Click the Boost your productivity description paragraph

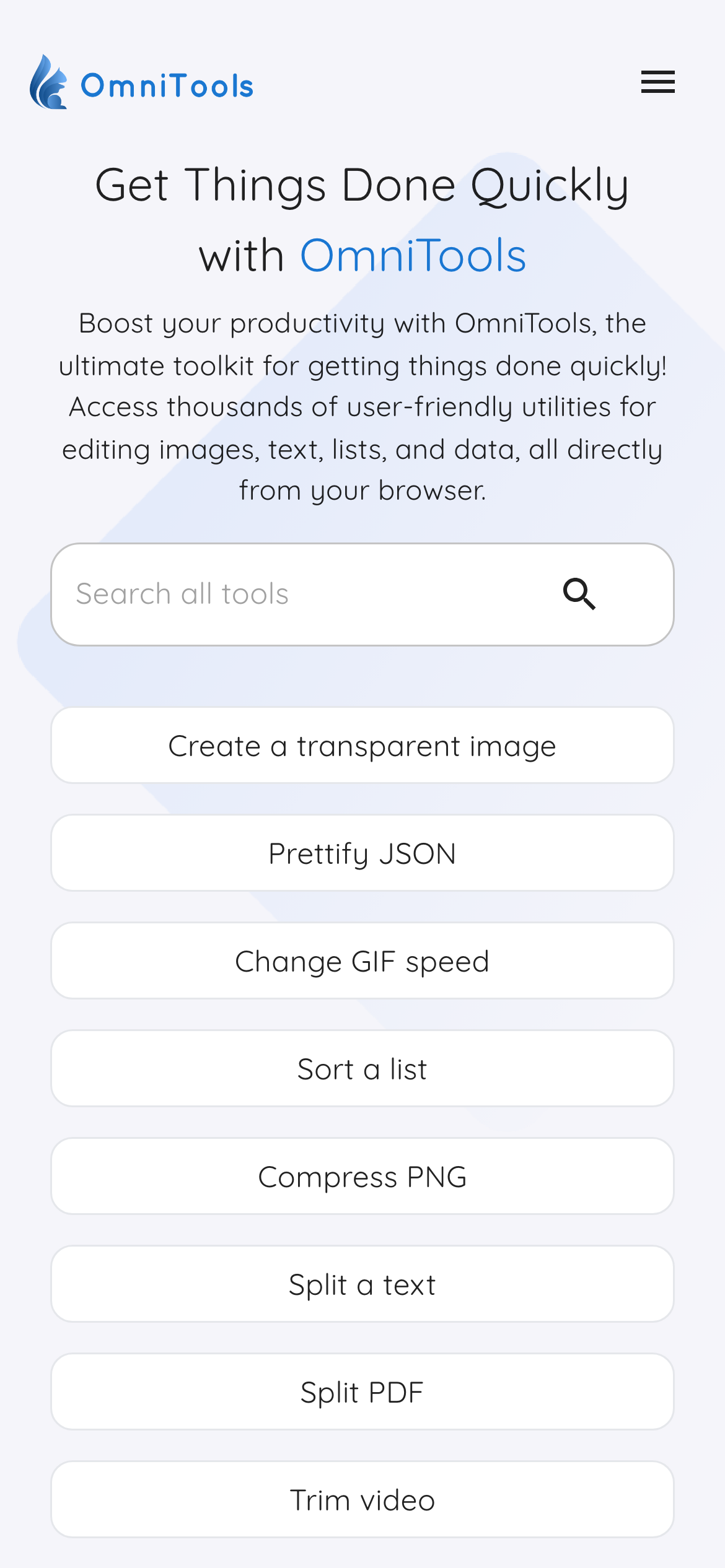362,407
